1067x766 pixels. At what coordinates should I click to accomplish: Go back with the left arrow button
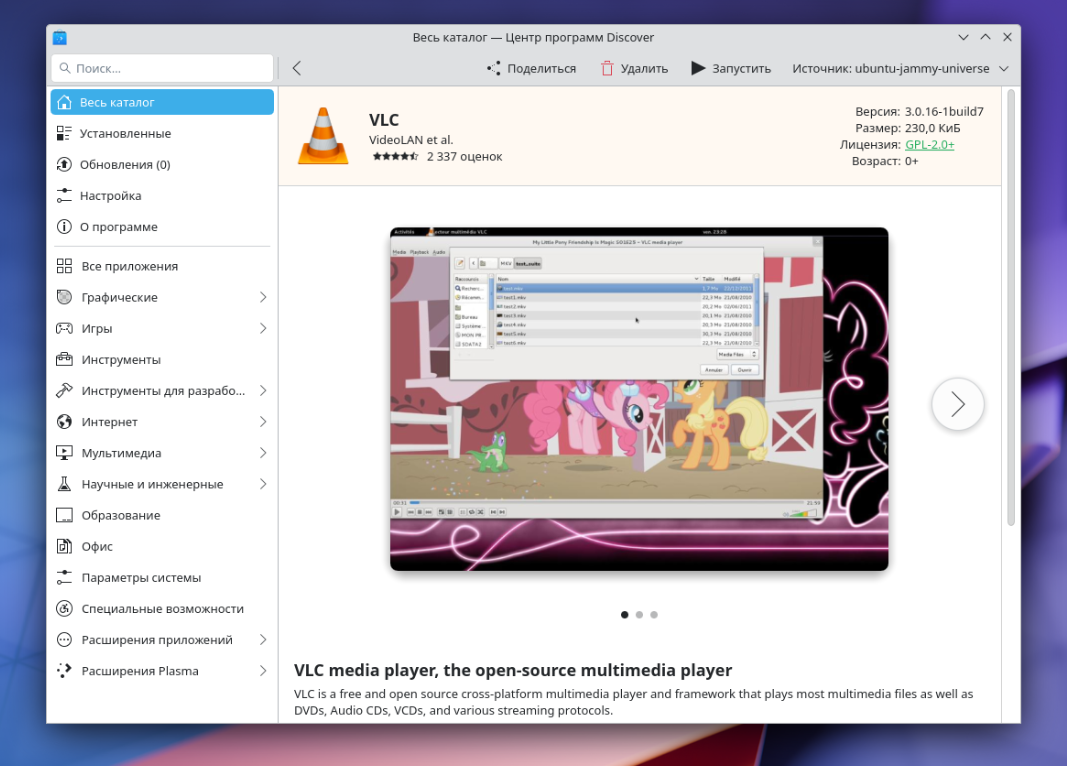(297, 68)
